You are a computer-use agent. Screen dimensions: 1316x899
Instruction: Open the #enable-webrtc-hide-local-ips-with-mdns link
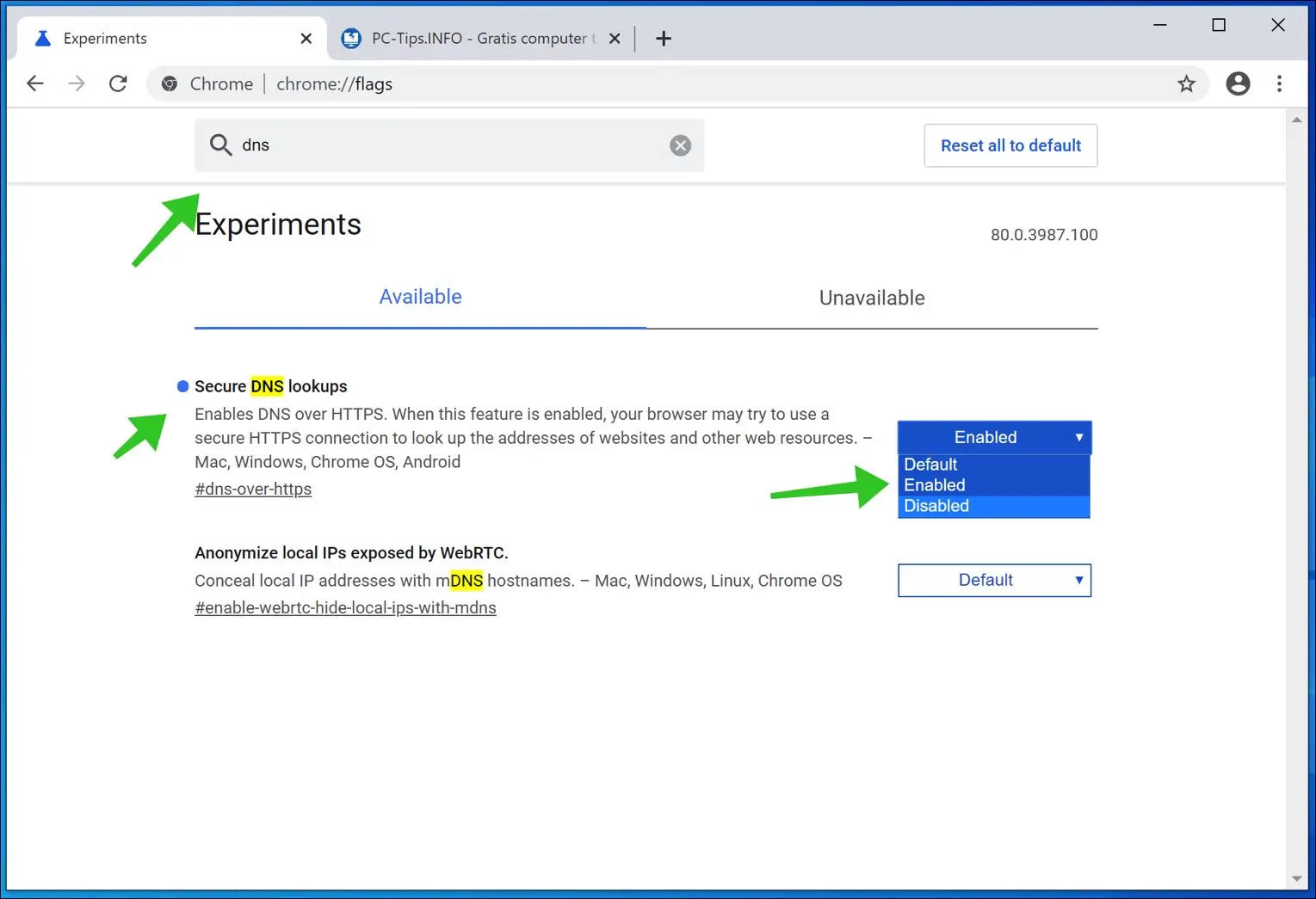[x=345, y=607]
